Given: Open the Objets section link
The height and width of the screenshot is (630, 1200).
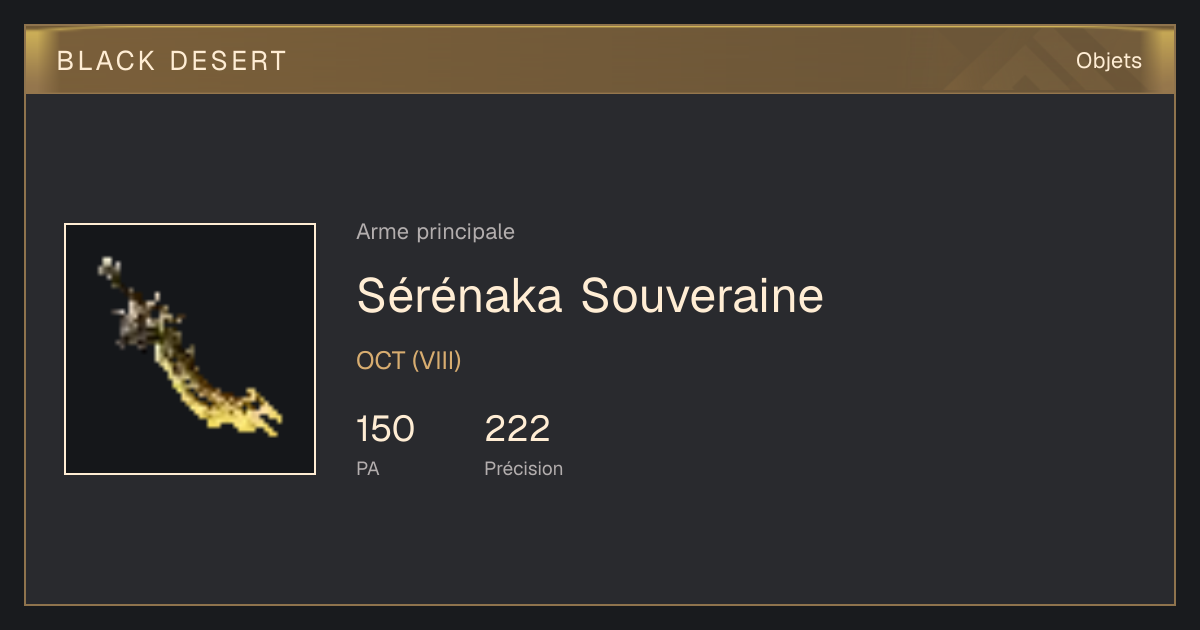Looking at the screenshot, I should coord(1109,61).
